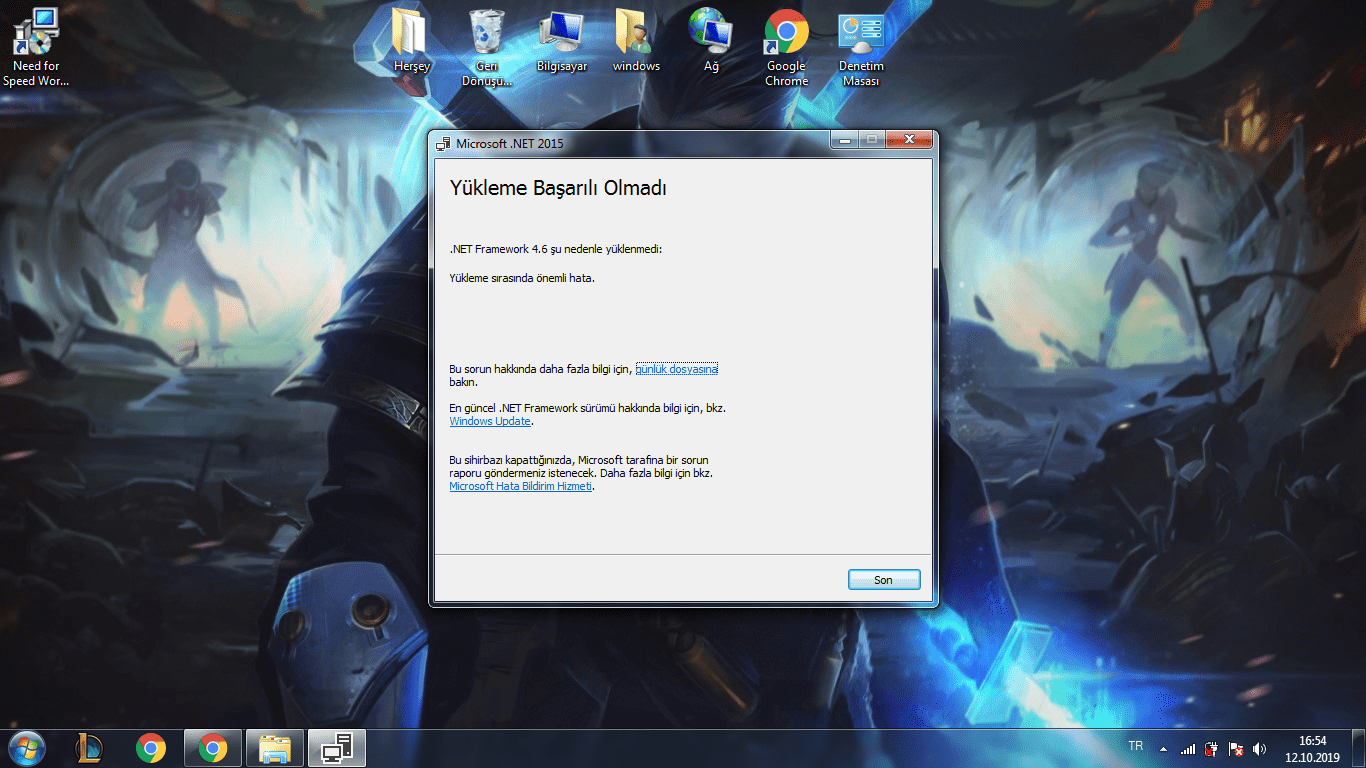Open the clock showing 16:54
The height and width of the screenshot is (768, 1366).
pos(1312,748)
